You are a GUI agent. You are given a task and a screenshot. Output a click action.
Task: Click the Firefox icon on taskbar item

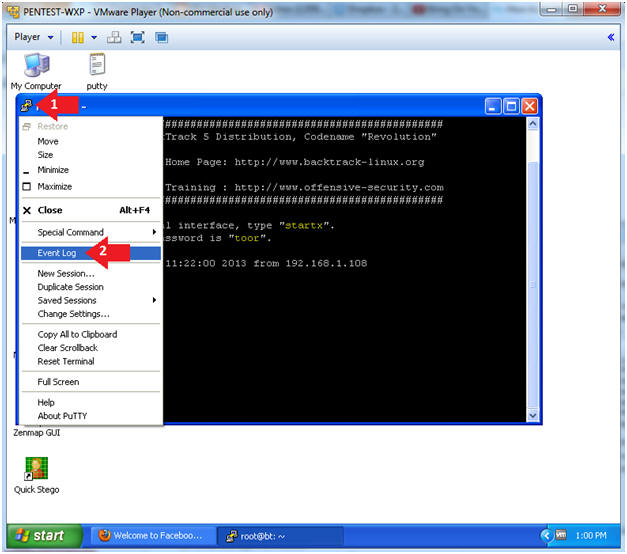tap(104, 535)
